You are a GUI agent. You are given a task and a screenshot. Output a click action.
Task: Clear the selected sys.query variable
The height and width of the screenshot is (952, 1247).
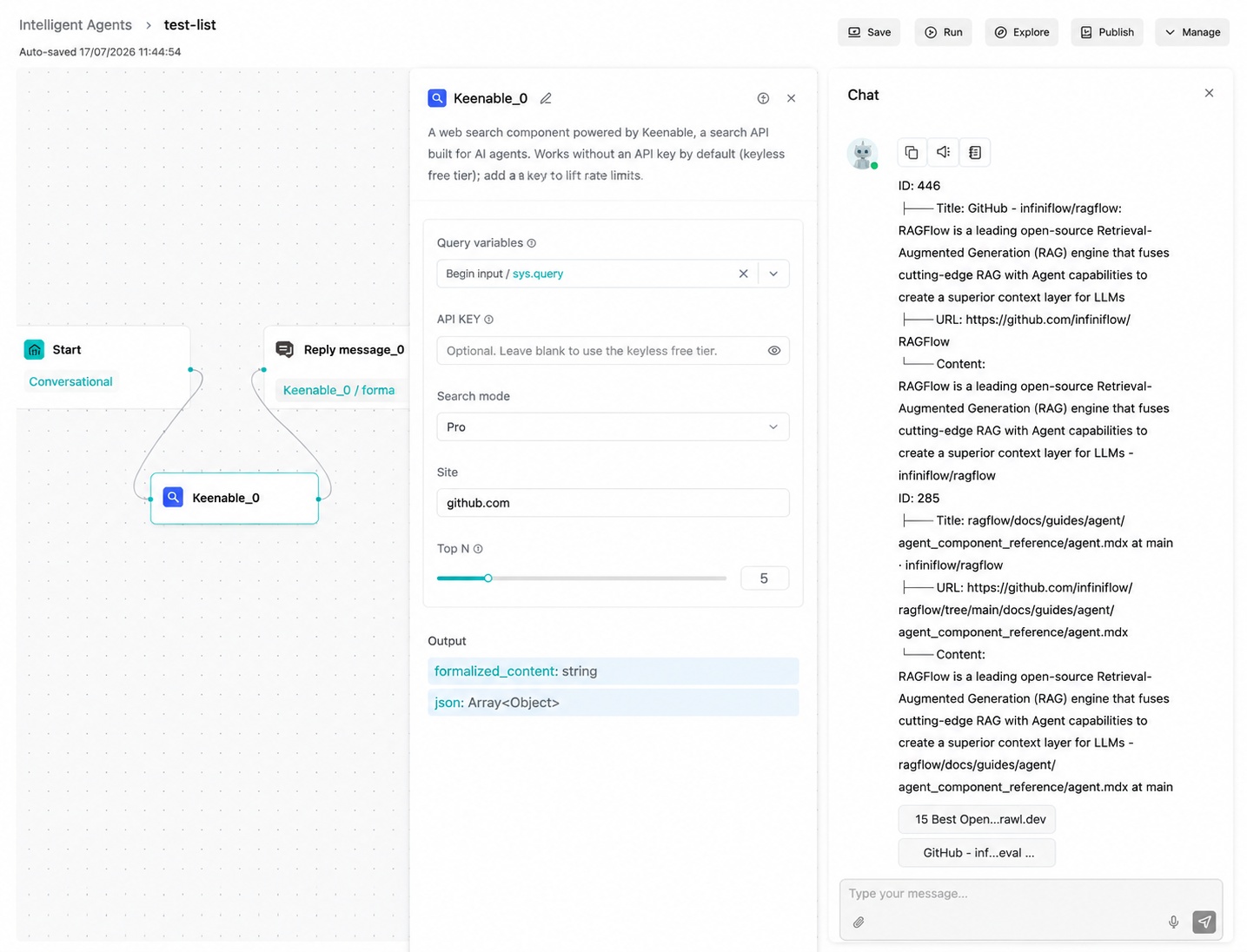click(x=743, y=274)
